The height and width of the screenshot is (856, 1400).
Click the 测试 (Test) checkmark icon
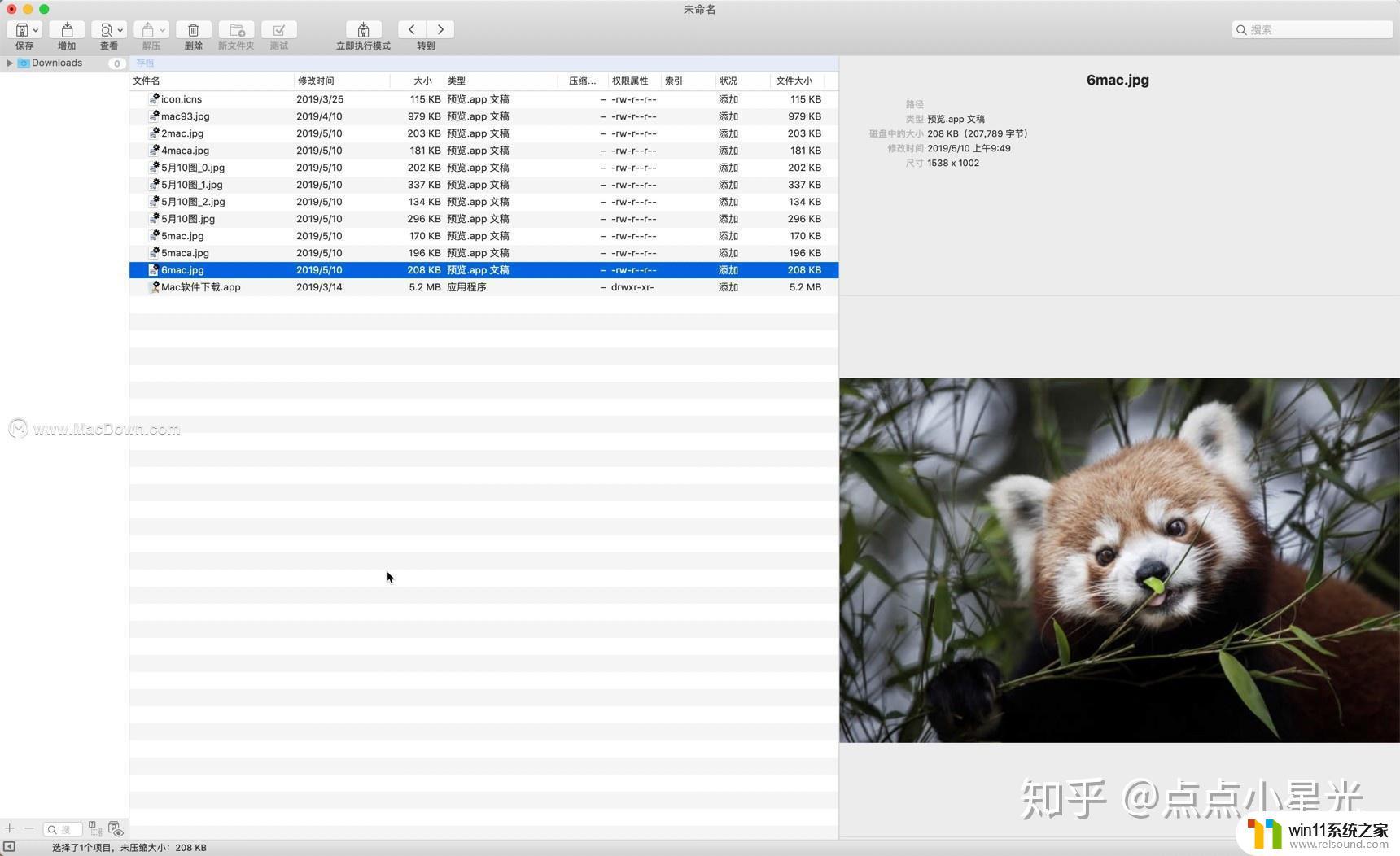278,30
